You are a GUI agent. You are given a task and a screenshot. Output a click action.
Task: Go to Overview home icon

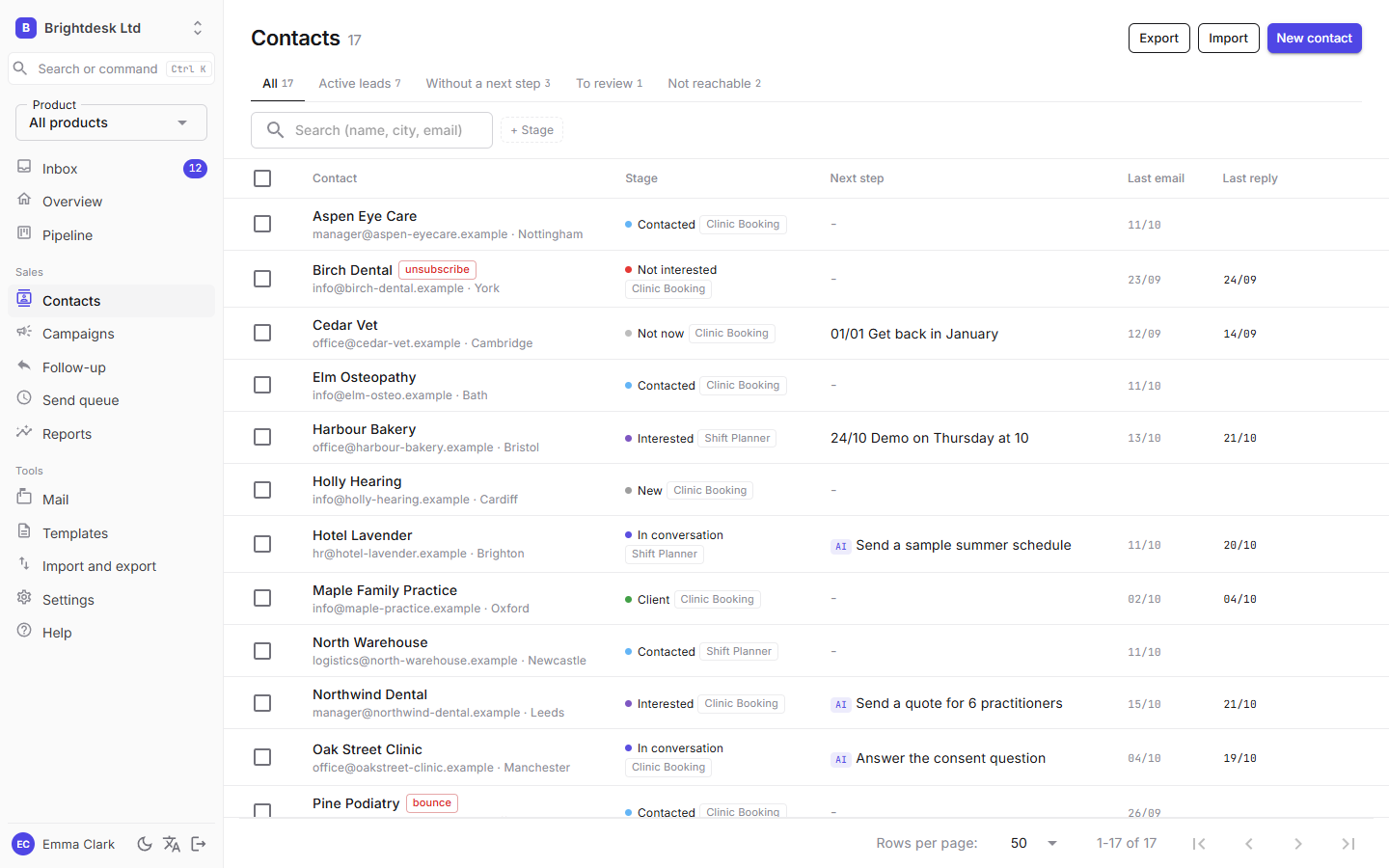coord(24,200)
